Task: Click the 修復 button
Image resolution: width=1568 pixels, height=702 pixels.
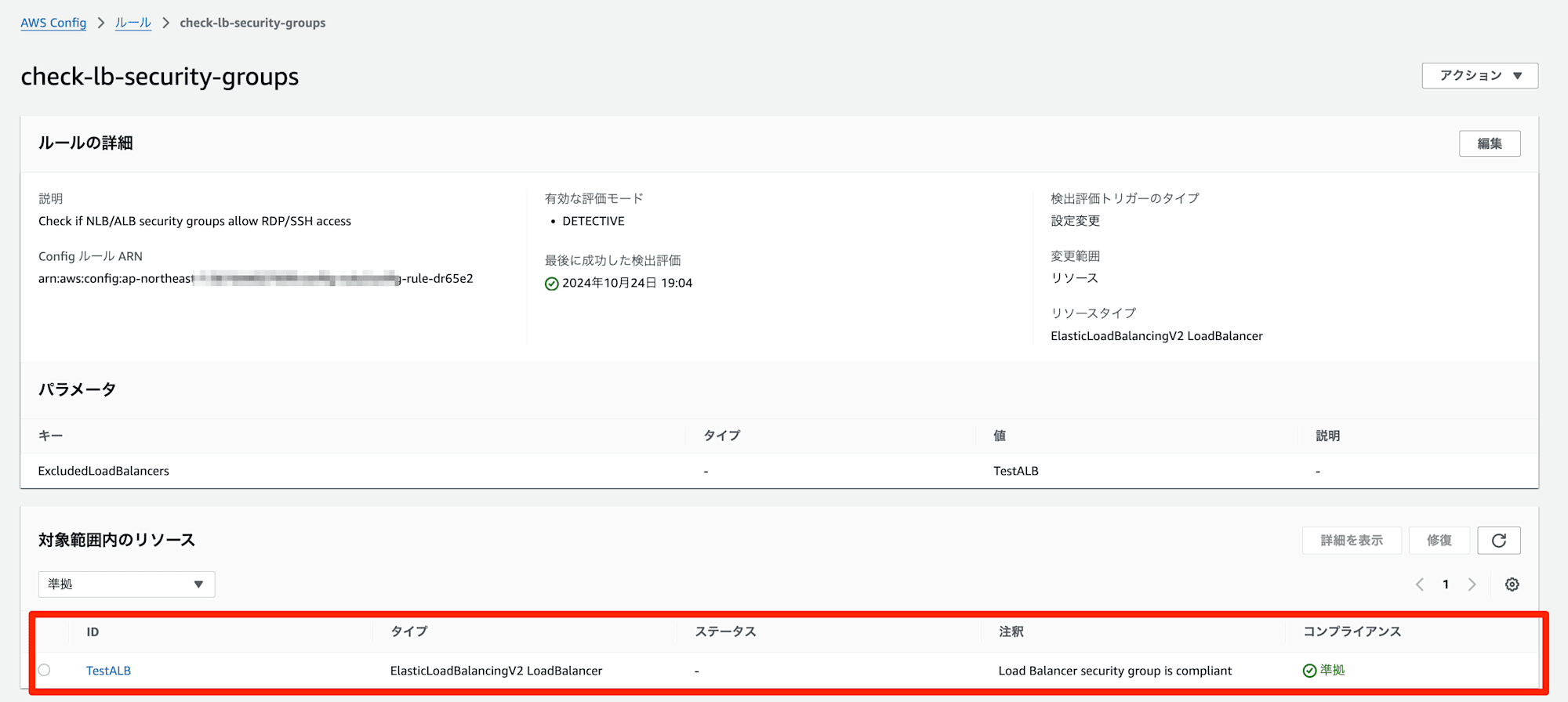Action: click(1439, 541)
